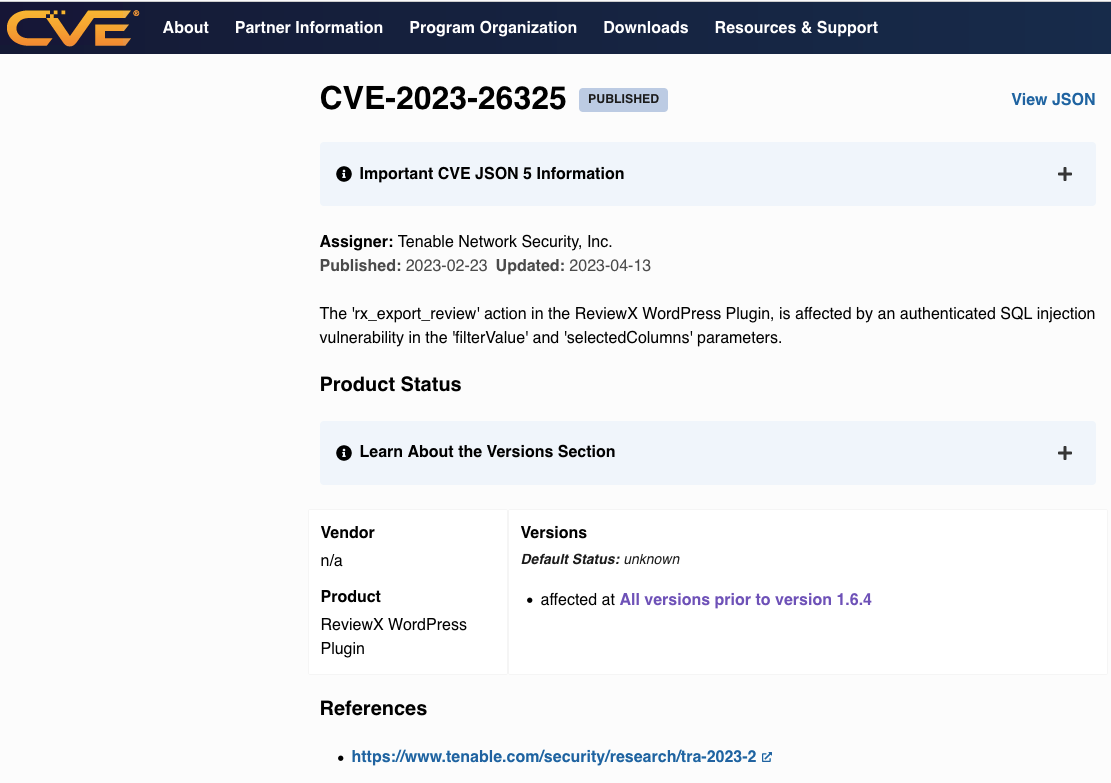The width and height of the screenshot is (1111, 783).
Task: Expand Important CVE JSON 5 Information with the plus
Action: tap(1064, 174)
